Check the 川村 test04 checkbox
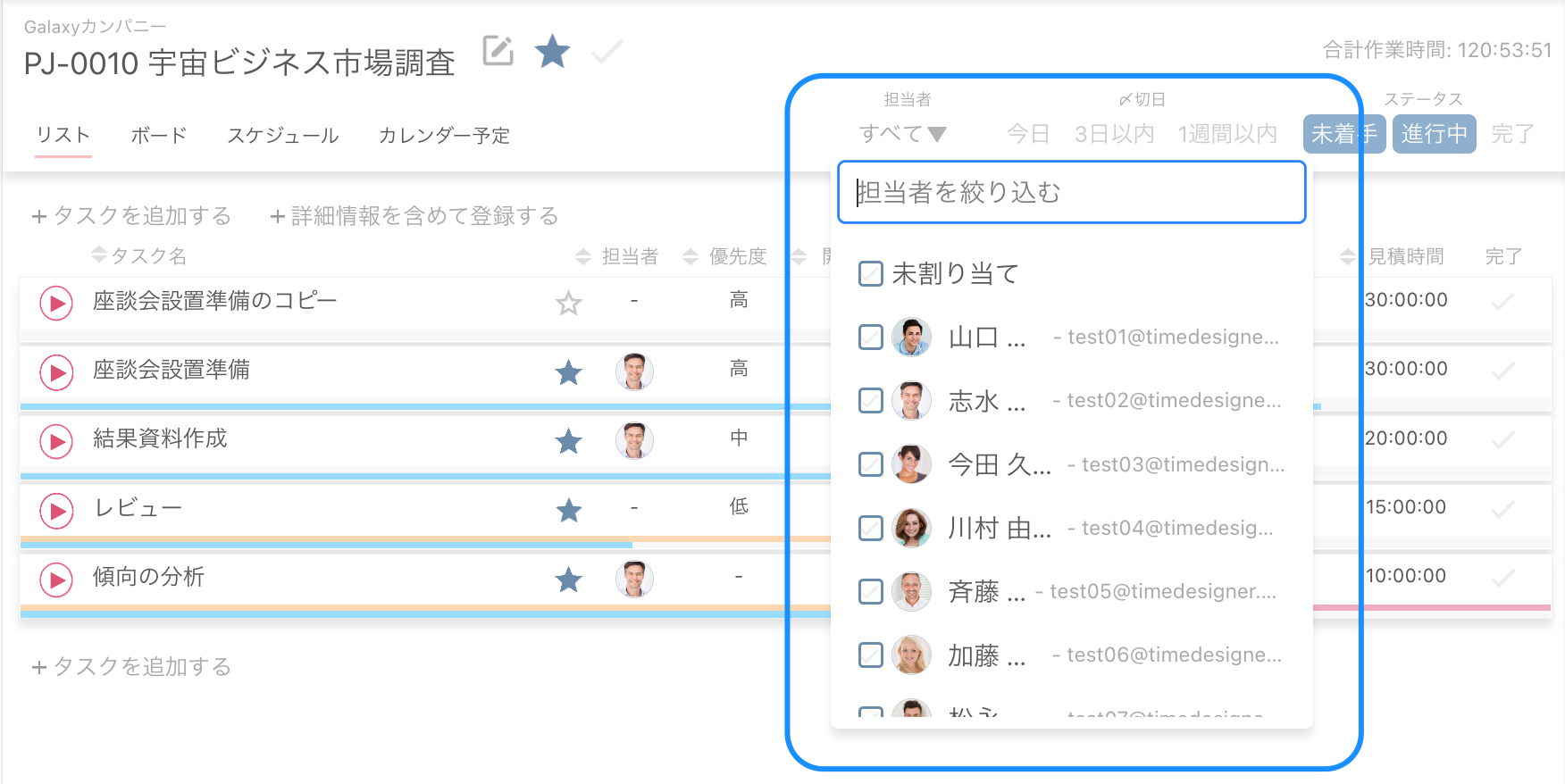This screenshot has height=784, width=1565. [870, 528]
